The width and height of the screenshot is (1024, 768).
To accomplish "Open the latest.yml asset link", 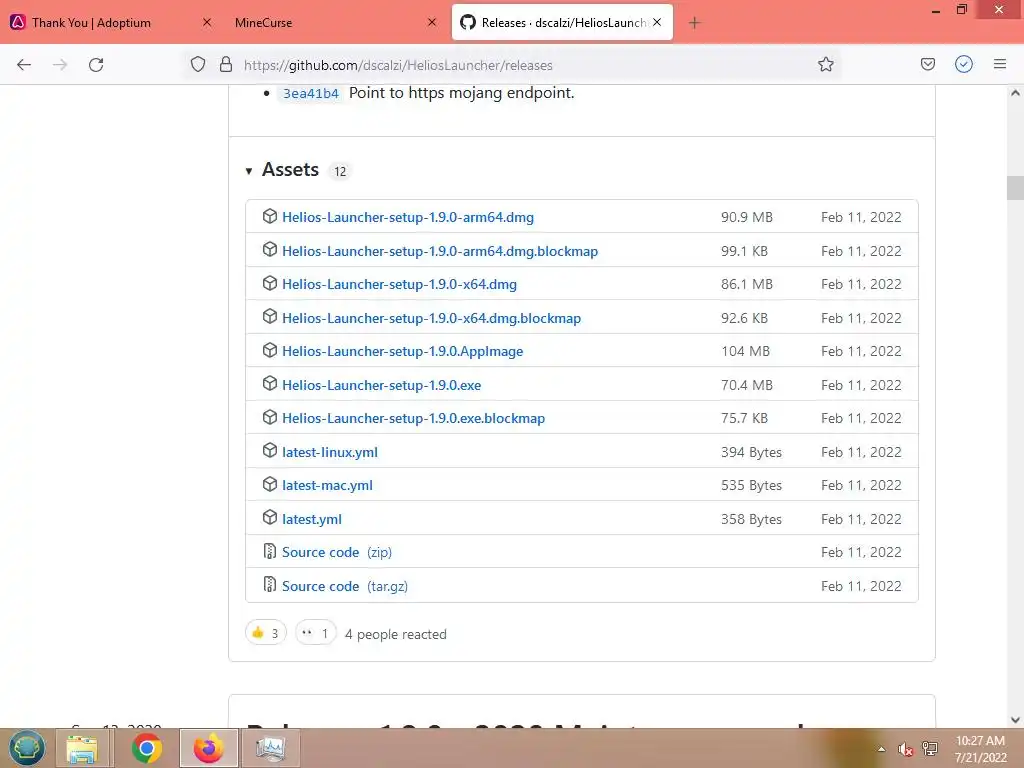I will pos(312,520).
